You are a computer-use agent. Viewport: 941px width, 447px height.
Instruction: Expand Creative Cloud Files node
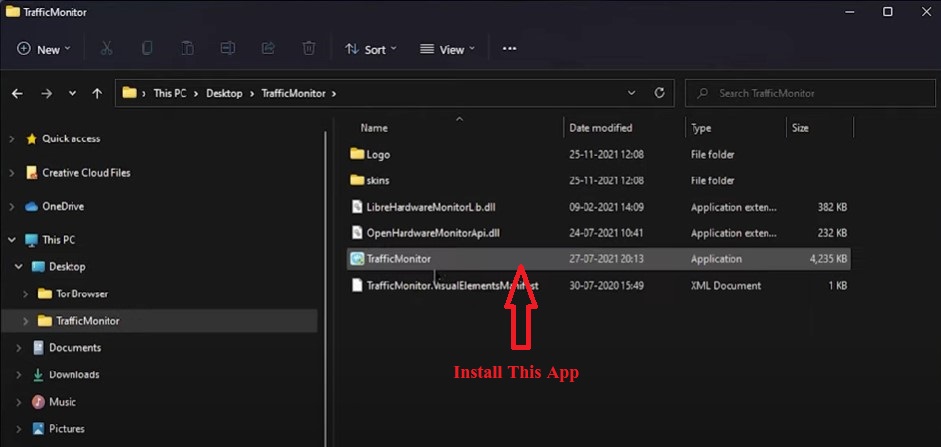pyautogui.click(x=11, y=173)
